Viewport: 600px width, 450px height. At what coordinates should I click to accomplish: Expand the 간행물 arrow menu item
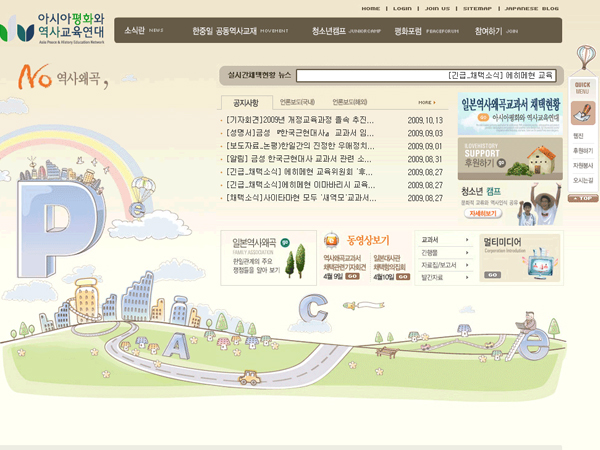[x=444, y=253]
